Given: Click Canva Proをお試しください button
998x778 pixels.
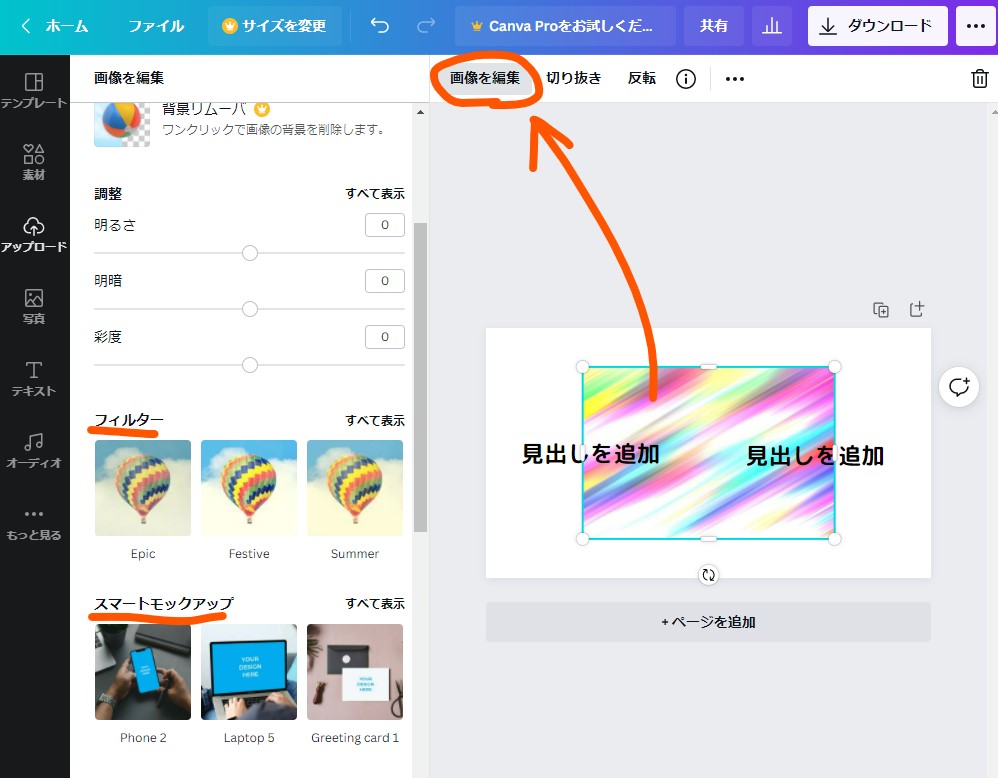Looking at the screenshot, I should click(x=565, y=26).
